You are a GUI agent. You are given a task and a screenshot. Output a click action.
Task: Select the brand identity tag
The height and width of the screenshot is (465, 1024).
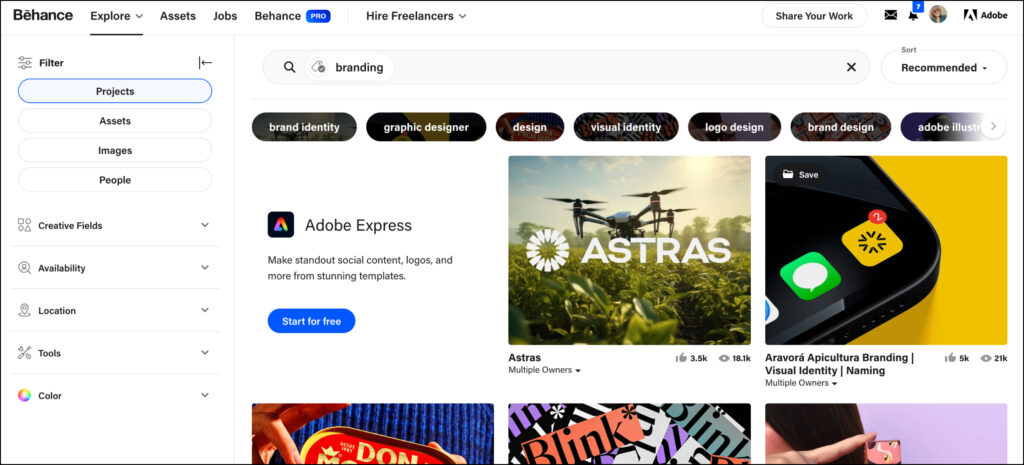click(304, 127)
